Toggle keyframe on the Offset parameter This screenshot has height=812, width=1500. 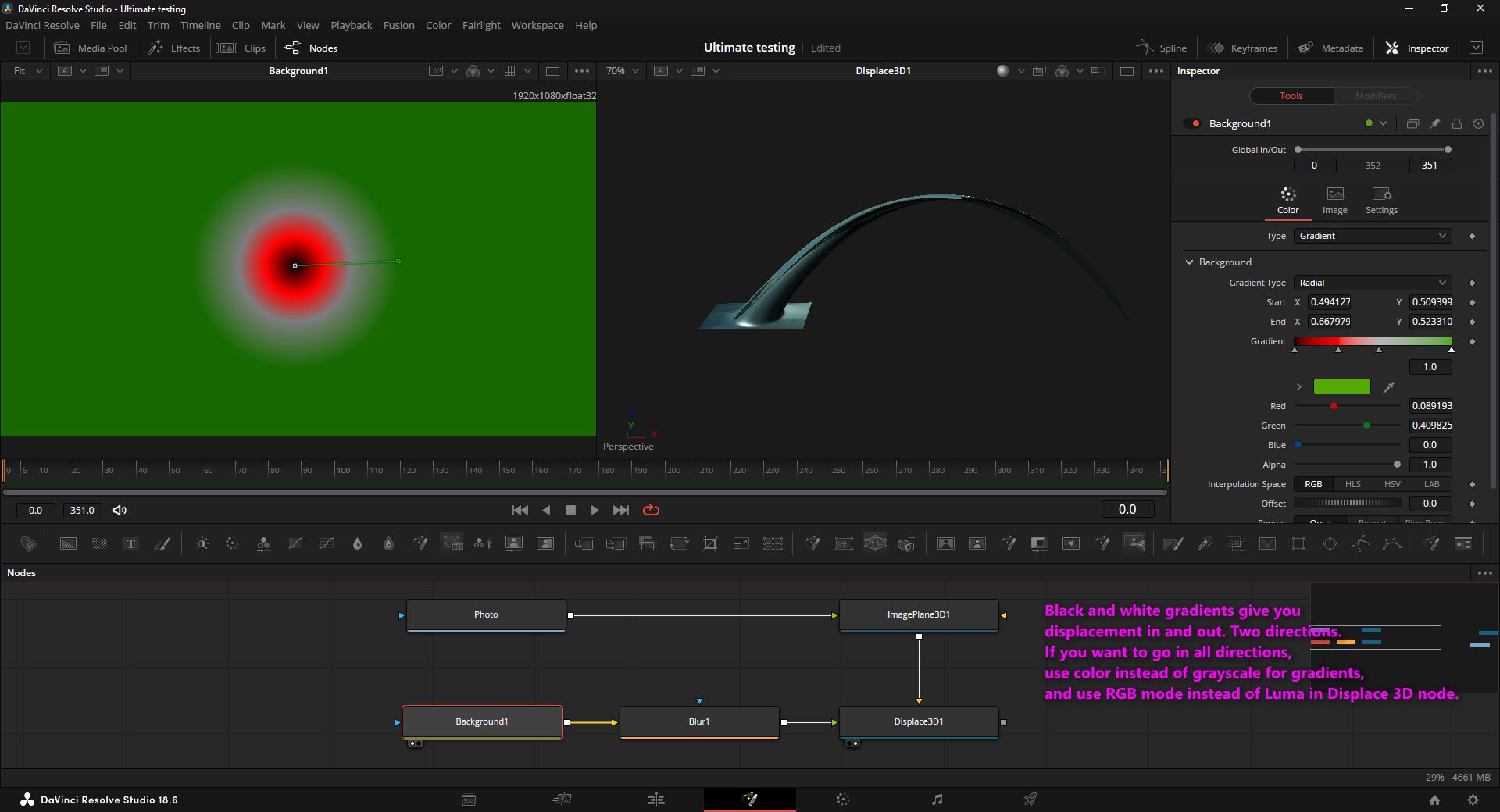coord(1472,504)
